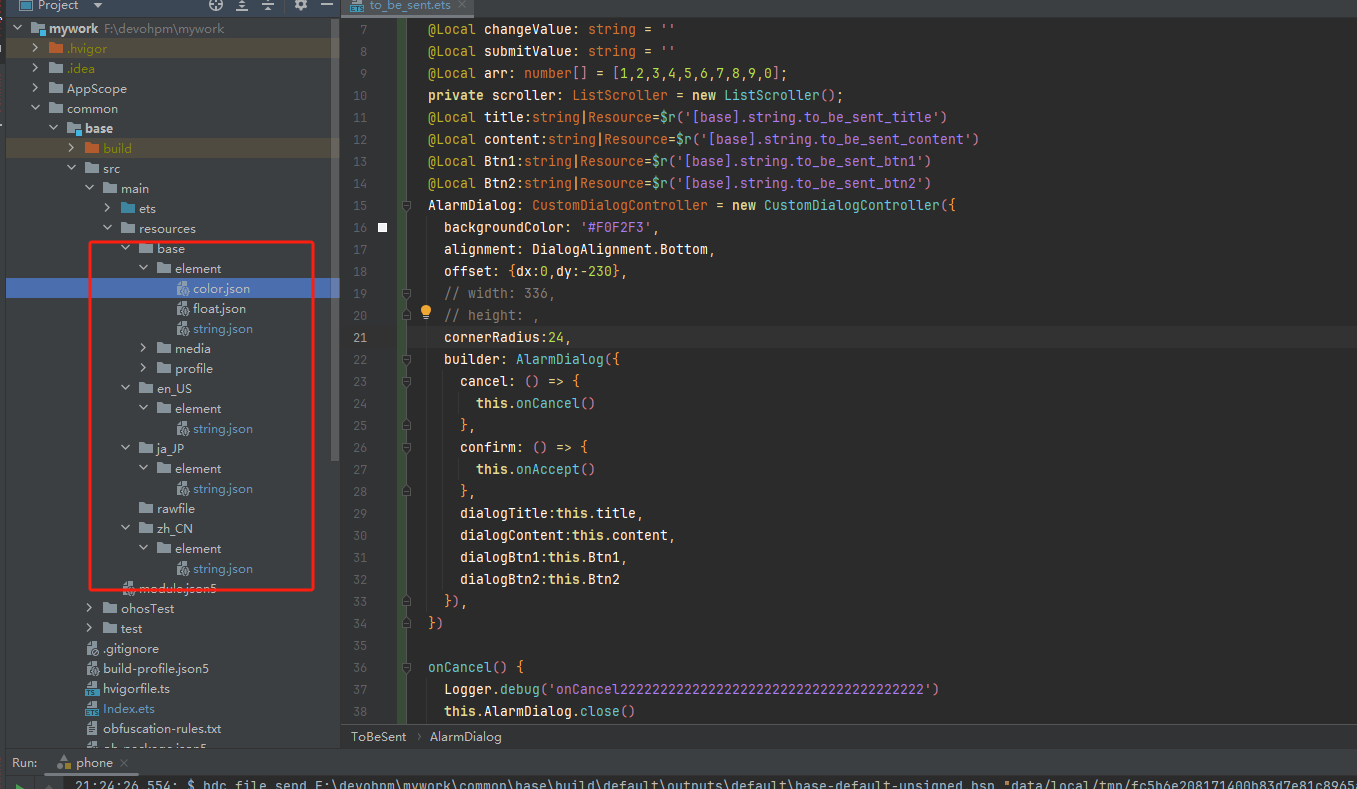Screen dimensions: 1357x789
Task: Click the Project panel vertical scrollbar
Action: point(336,240)
